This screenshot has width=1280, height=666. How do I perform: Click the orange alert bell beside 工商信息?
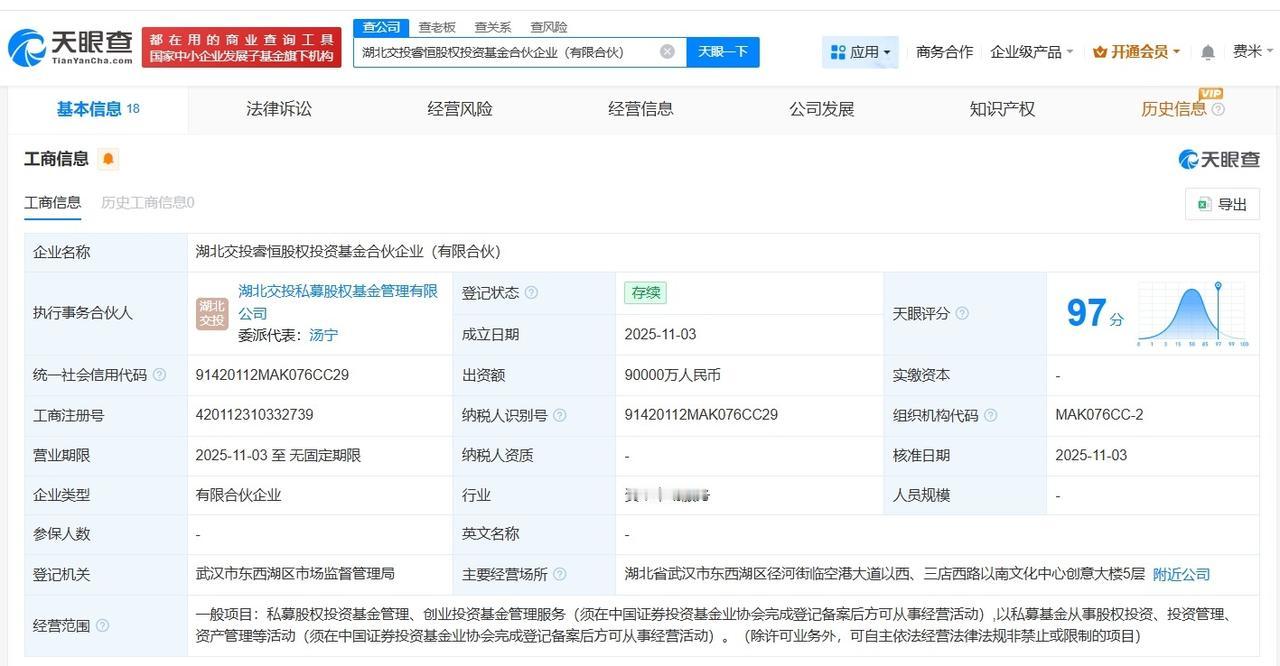(107, 159)
